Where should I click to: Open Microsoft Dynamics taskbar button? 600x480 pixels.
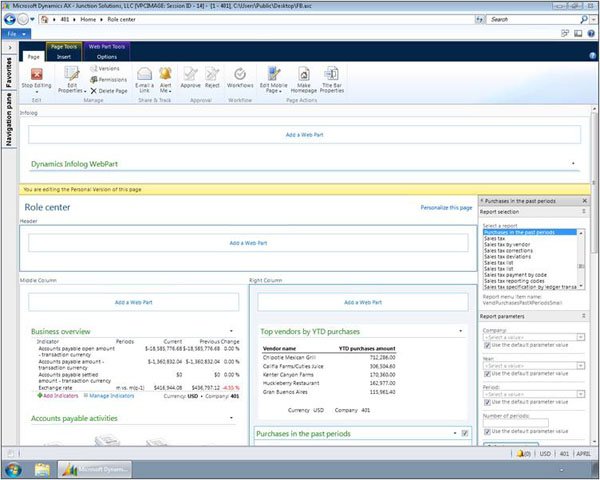point(95,469)
